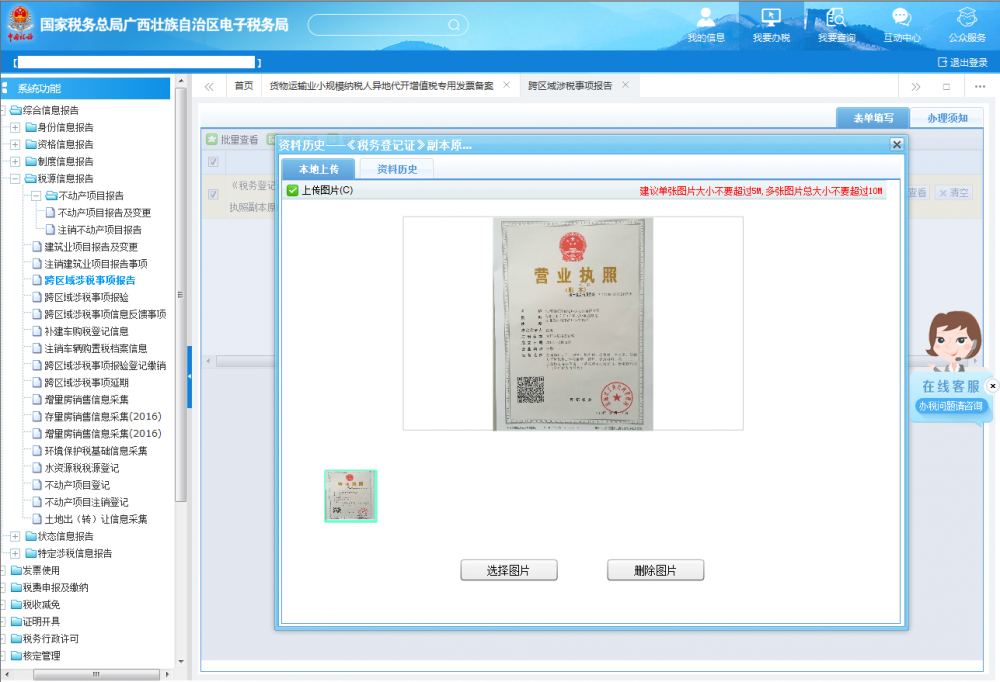Open 我要查询 in the header
The image size is (1000, 682).
coord(836,24)
